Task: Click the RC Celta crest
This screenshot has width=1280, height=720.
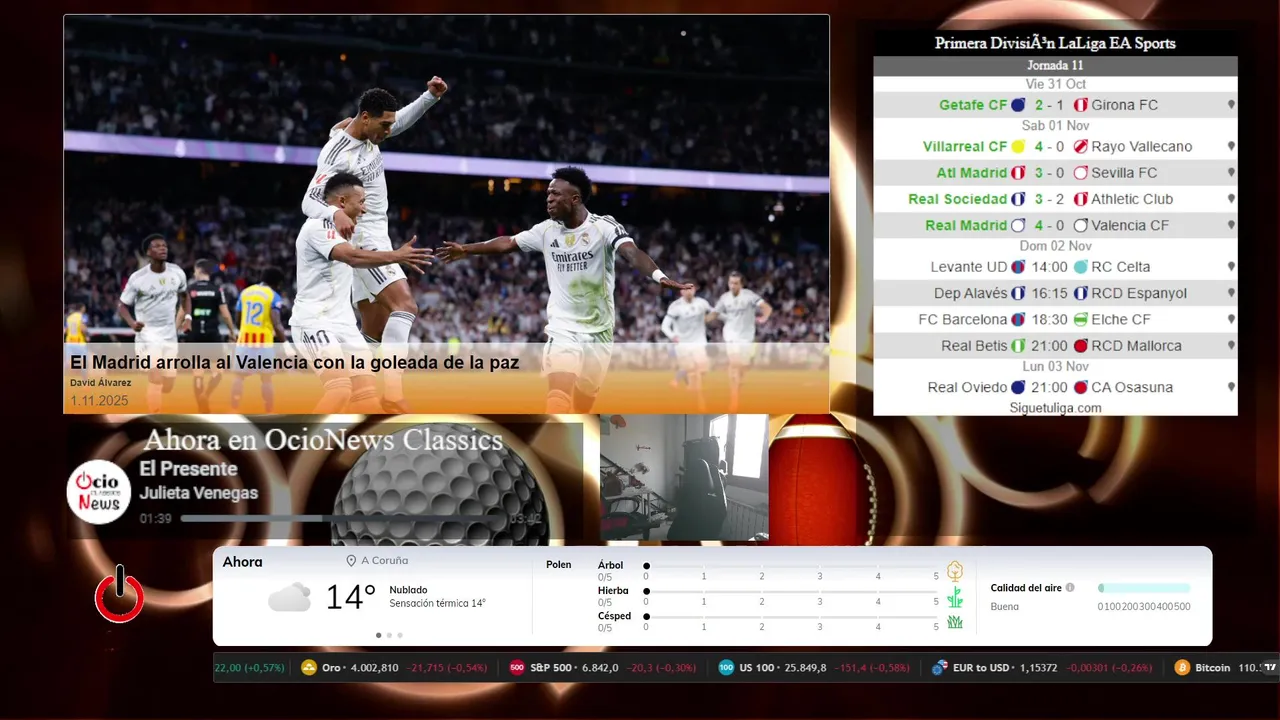Action: click(x=1080, y=267)
